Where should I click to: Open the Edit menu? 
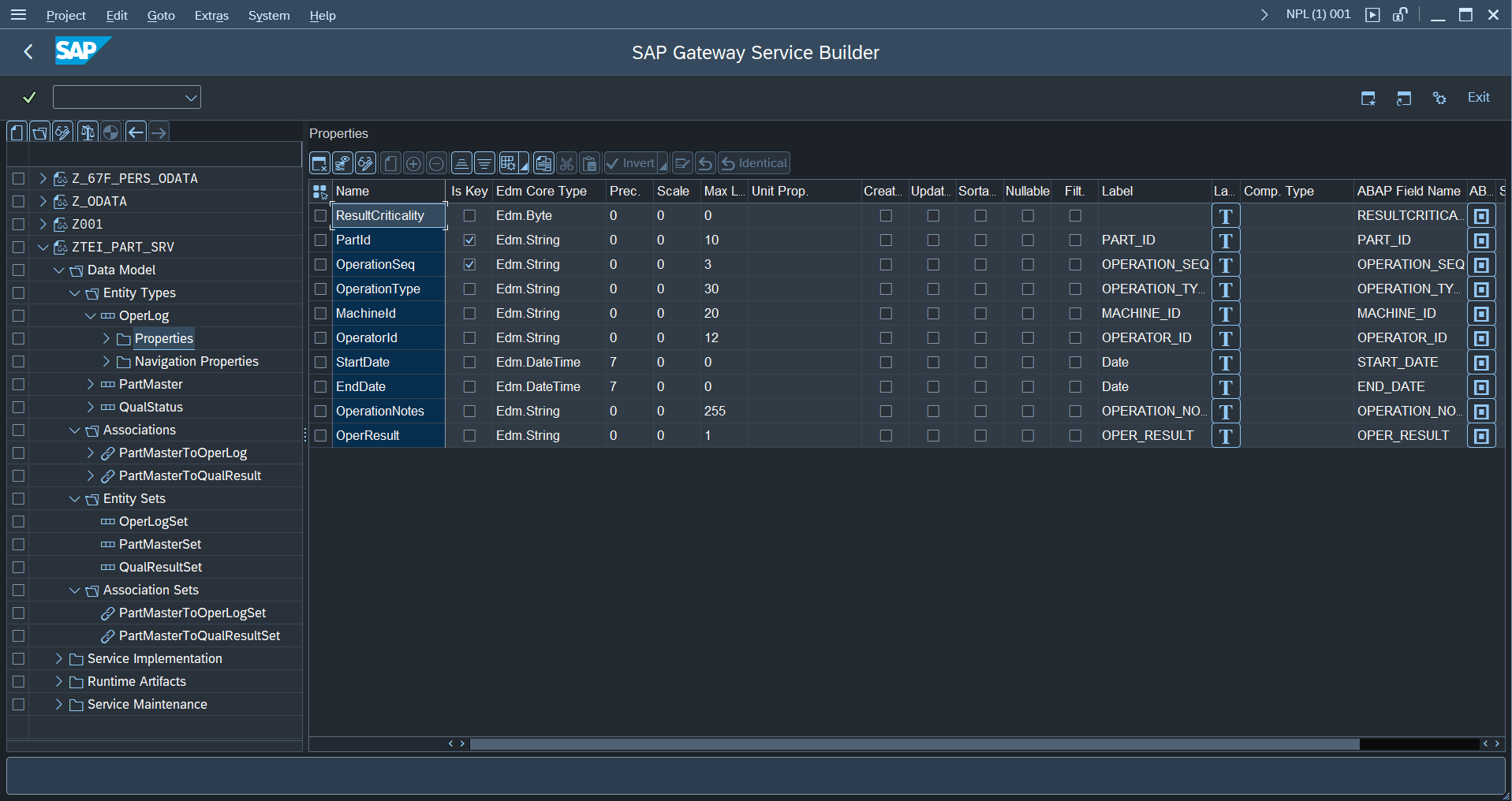pos(117,15)
